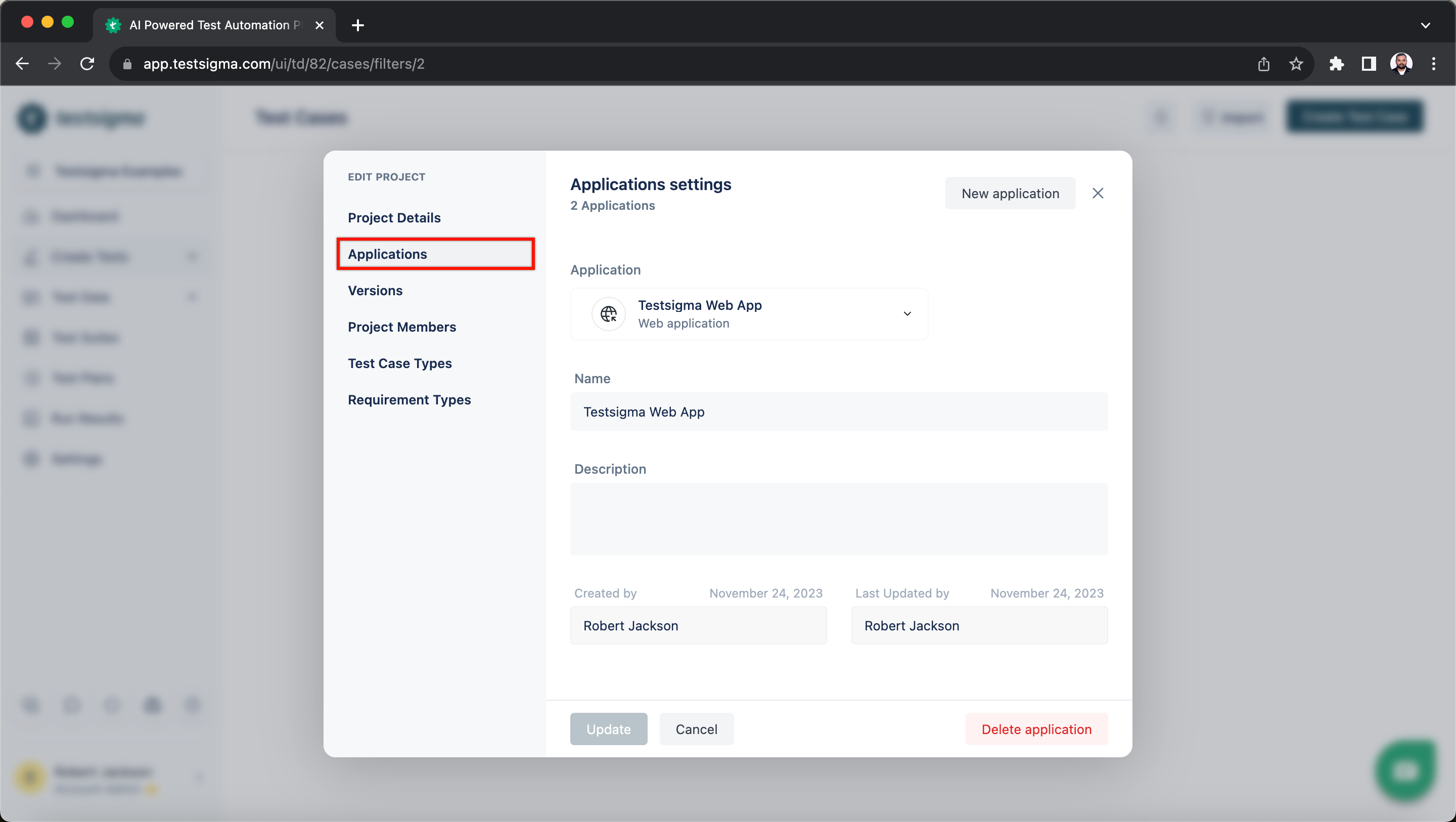Click the web application globe icon

tap(609, 313)
